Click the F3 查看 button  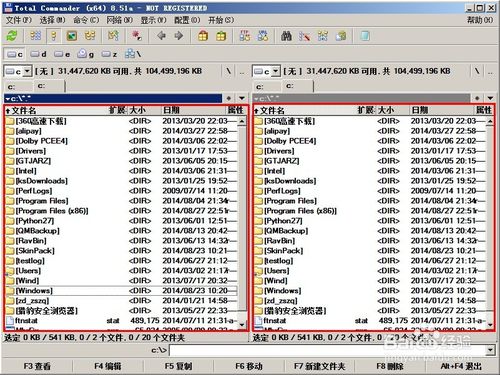[x=37, y=366]
